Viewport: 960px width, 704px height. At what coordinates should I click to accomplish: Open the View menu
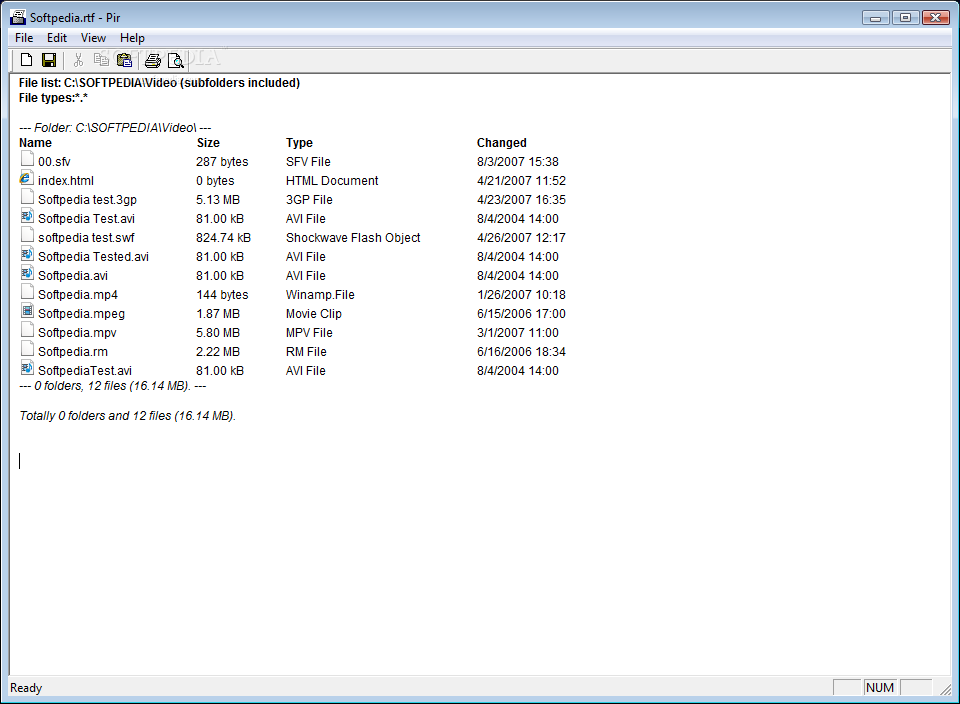93,38
